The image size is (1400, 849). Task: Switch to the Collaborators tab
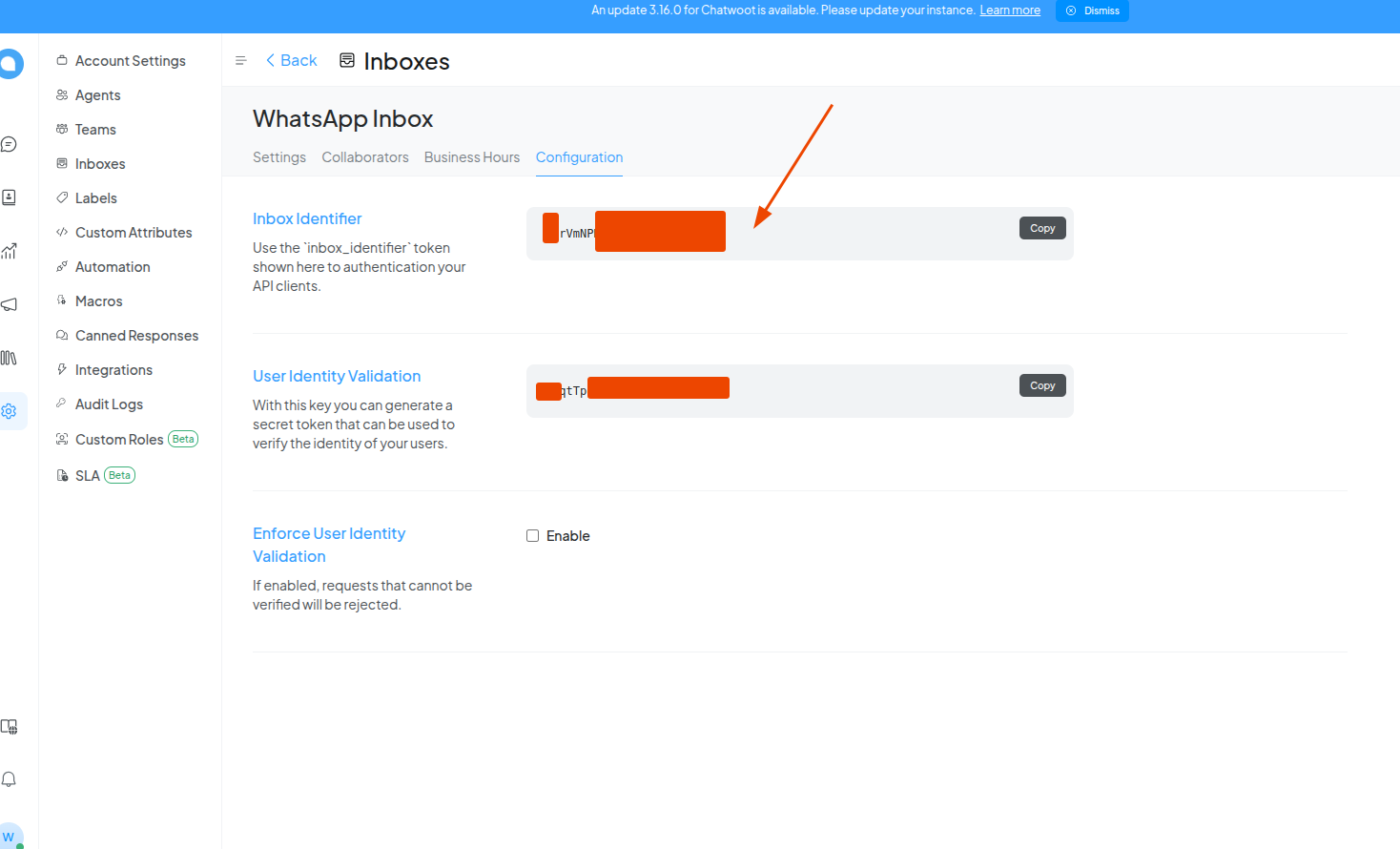pos(365,157)
